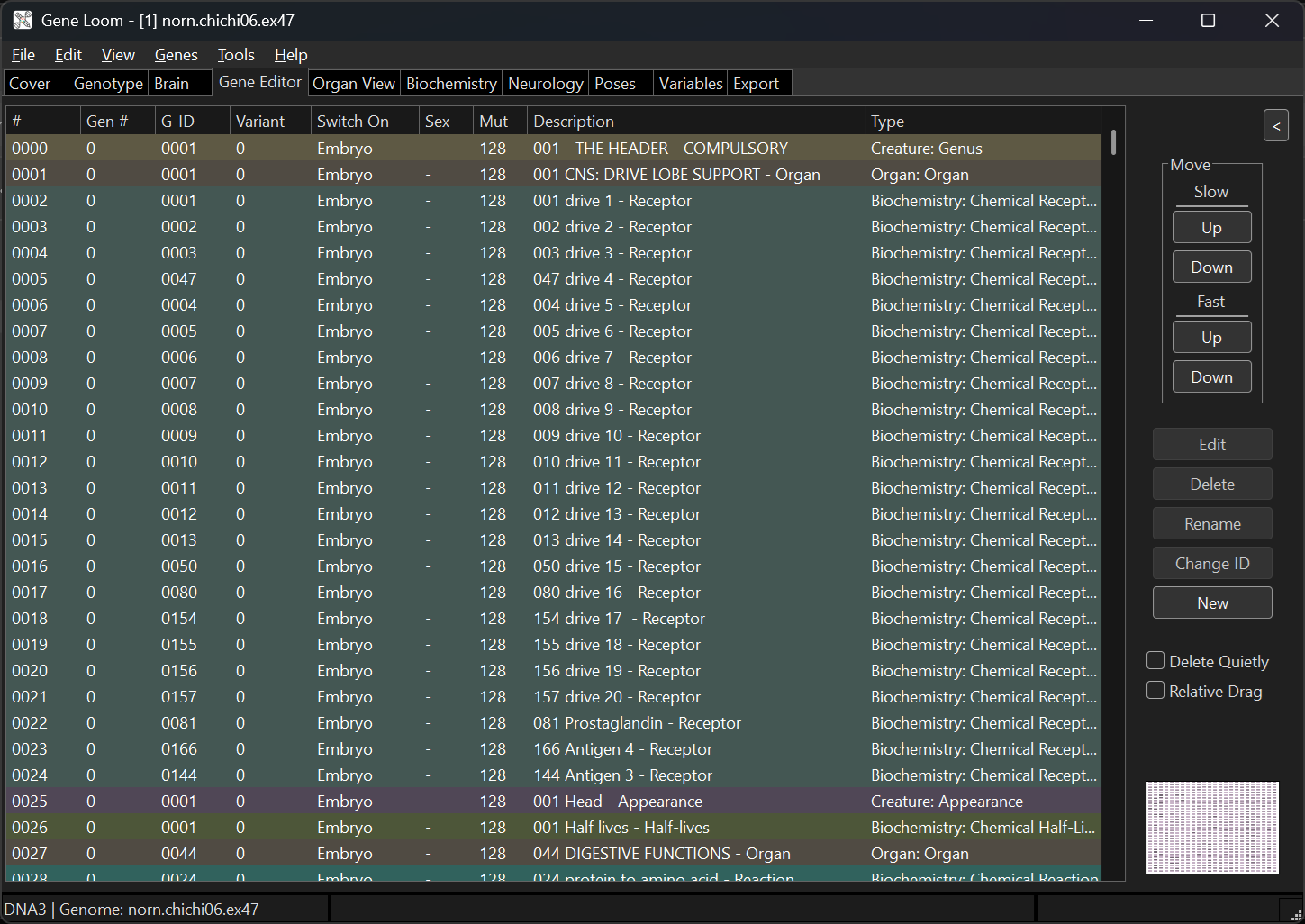This screenshot has width=1305, height=924.
Task: Switch to the Neurology tab
Action: (545, 84)
